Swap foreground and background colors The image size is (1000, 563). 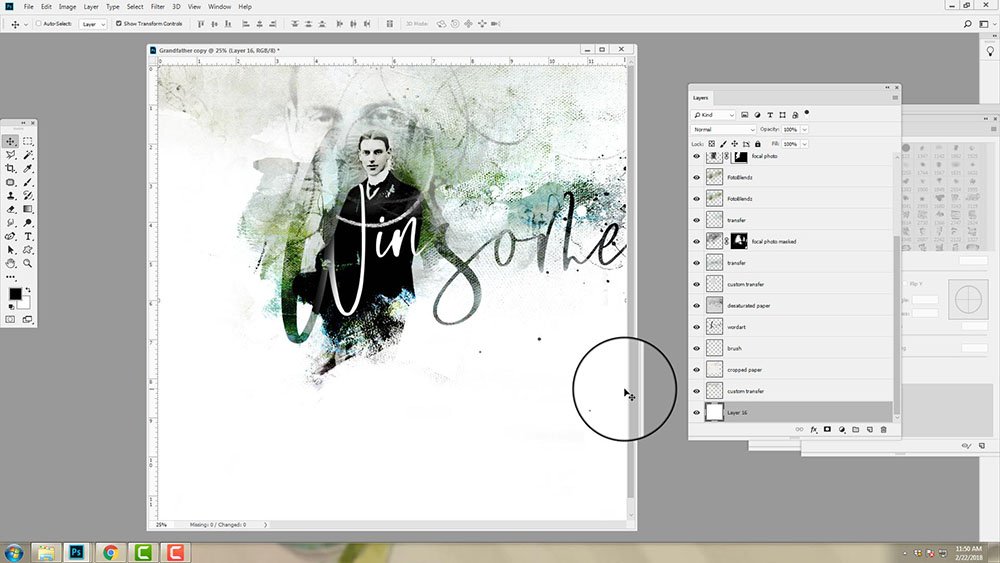(27, 290)
